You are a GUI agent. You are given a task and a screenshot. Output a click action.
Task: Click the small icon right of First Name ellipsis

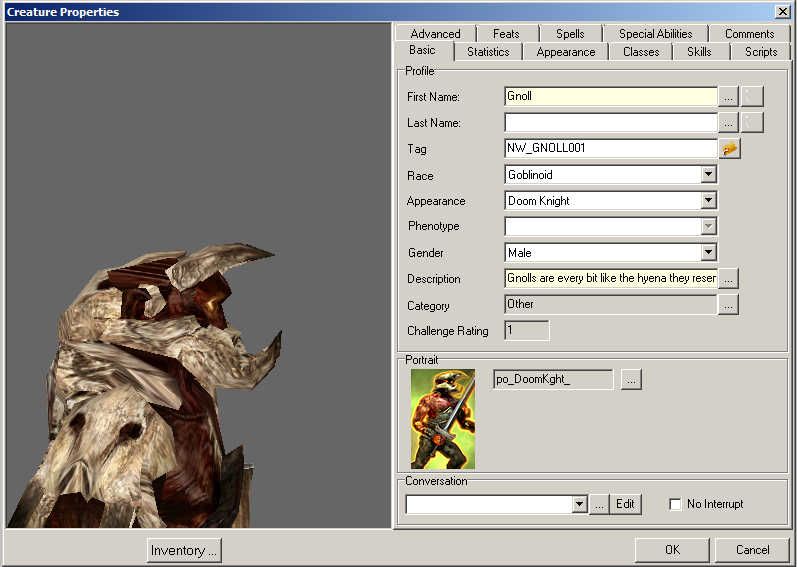click(x=753, y=96)
